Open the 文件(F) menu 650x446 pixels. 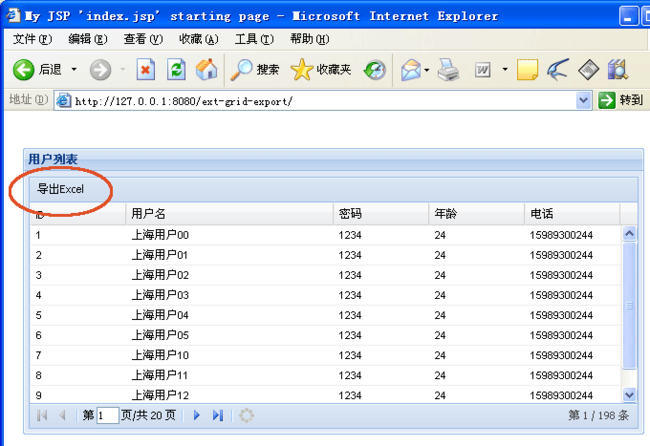coord(32,39)
